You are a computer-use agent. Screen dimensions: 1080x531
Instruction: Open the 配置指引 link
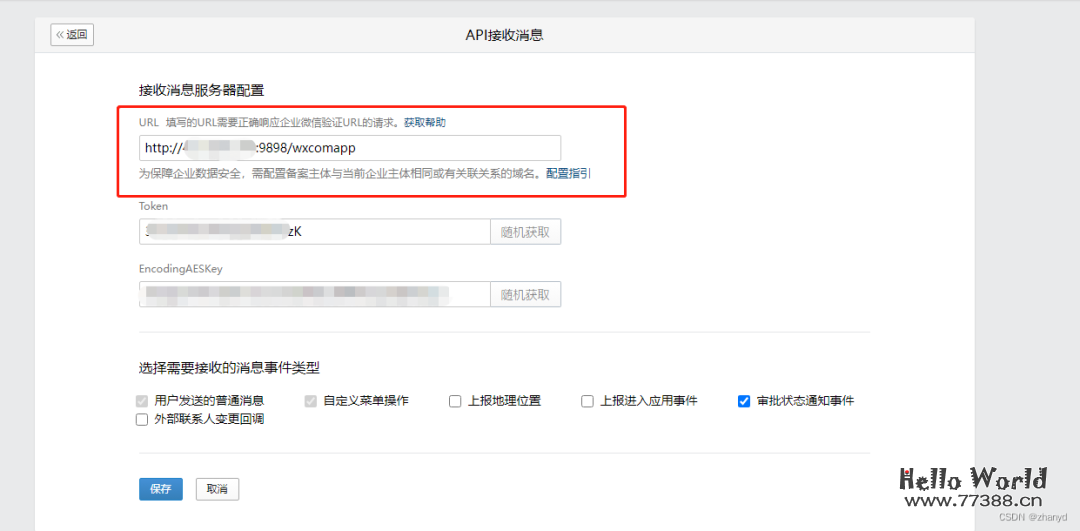pos(568,173)
